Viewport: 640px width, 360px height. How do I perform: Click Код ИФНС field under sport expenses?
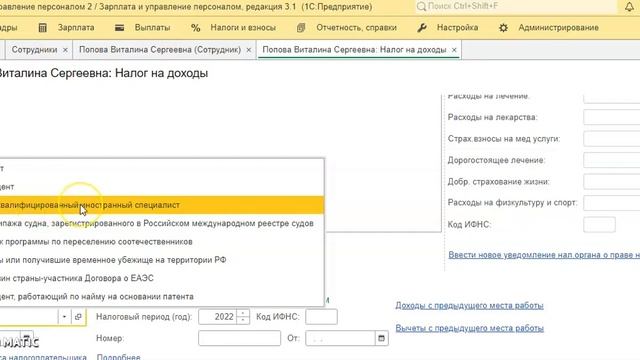point(599,224)
